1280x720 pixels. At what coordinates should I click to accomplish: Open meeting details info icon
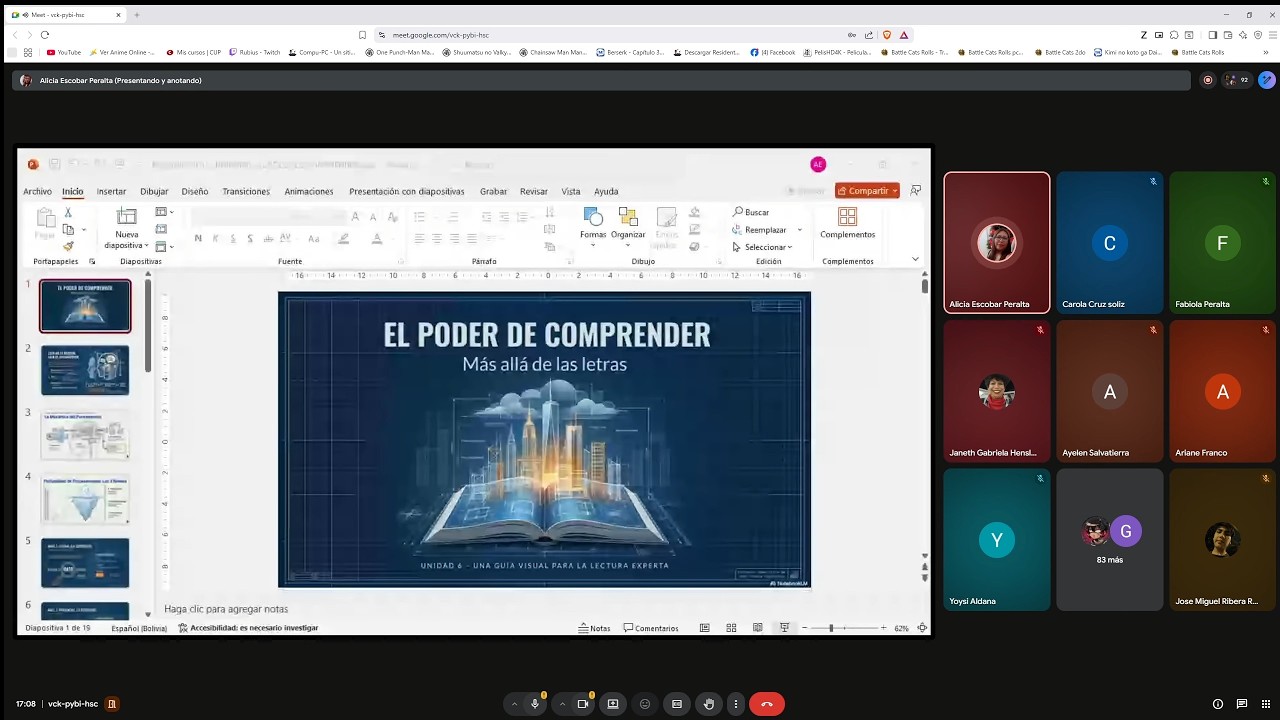(1217, 704)
